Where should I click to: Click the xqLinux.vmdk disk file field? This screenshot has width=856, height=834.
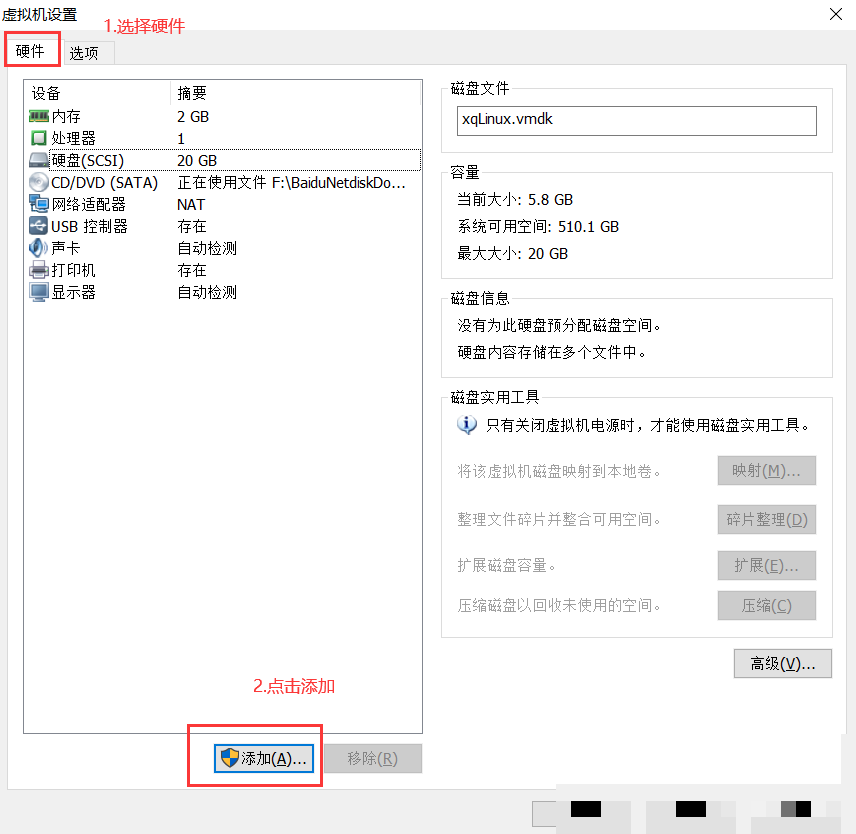637,121
